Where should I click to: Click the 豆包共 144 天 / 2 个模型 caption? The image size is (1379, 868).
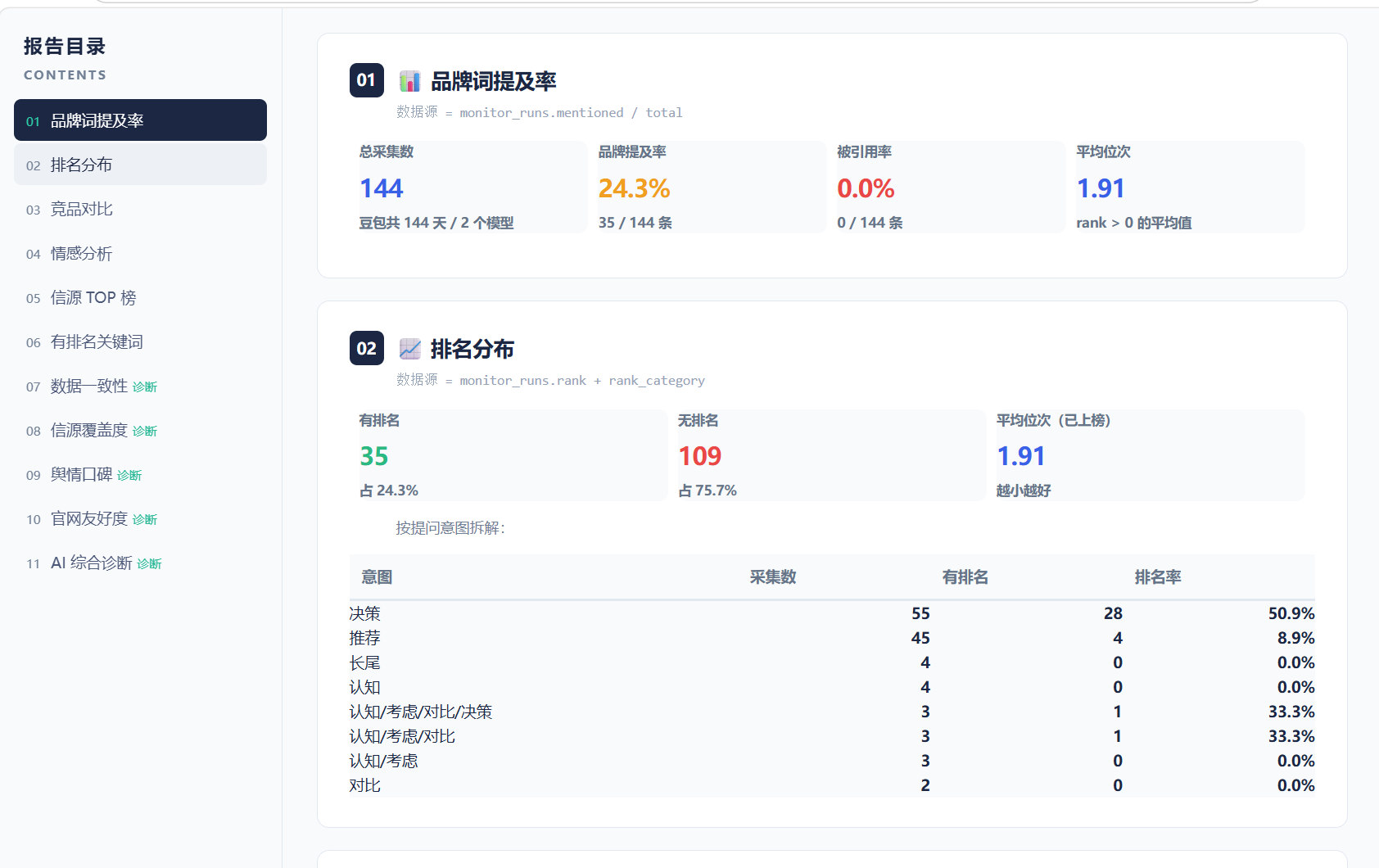click(x=436, y=223)
